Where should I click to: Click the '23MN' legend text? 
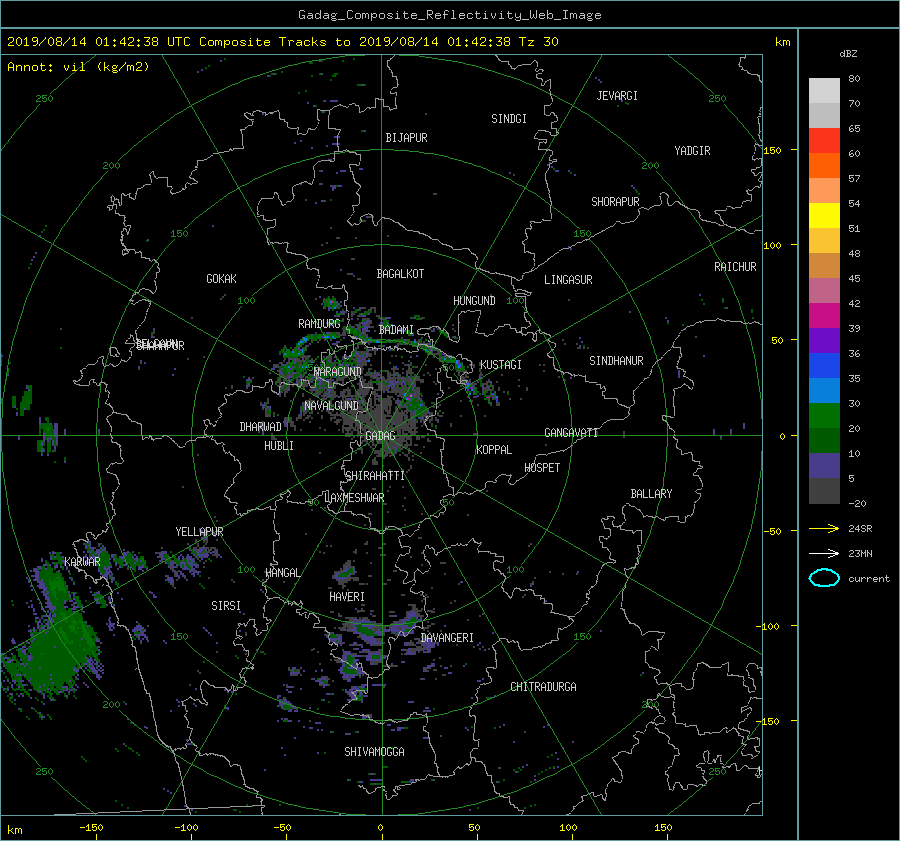point(860,554)
